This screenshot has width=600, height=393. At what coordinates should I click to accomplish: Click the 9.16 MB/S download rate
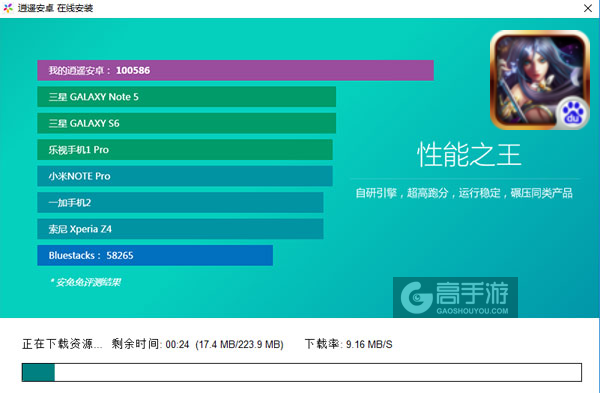tap(369, 344)
